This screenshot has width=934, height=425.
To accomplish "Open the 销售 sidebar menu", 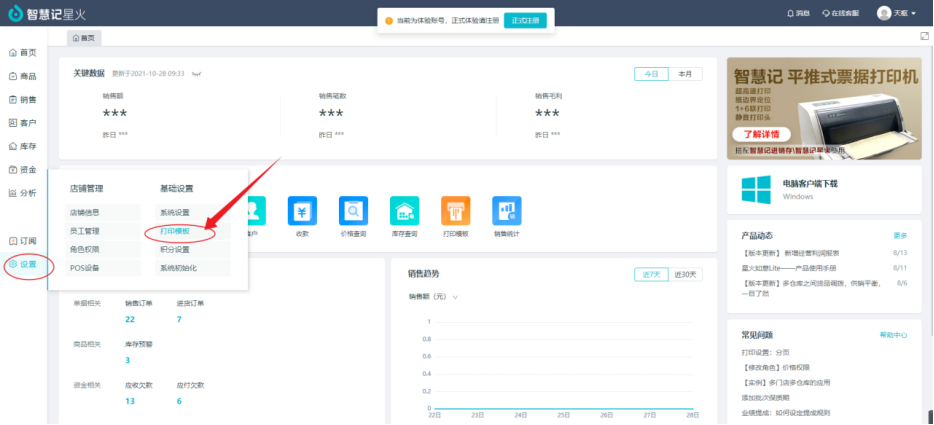I will tap(23, 100).
